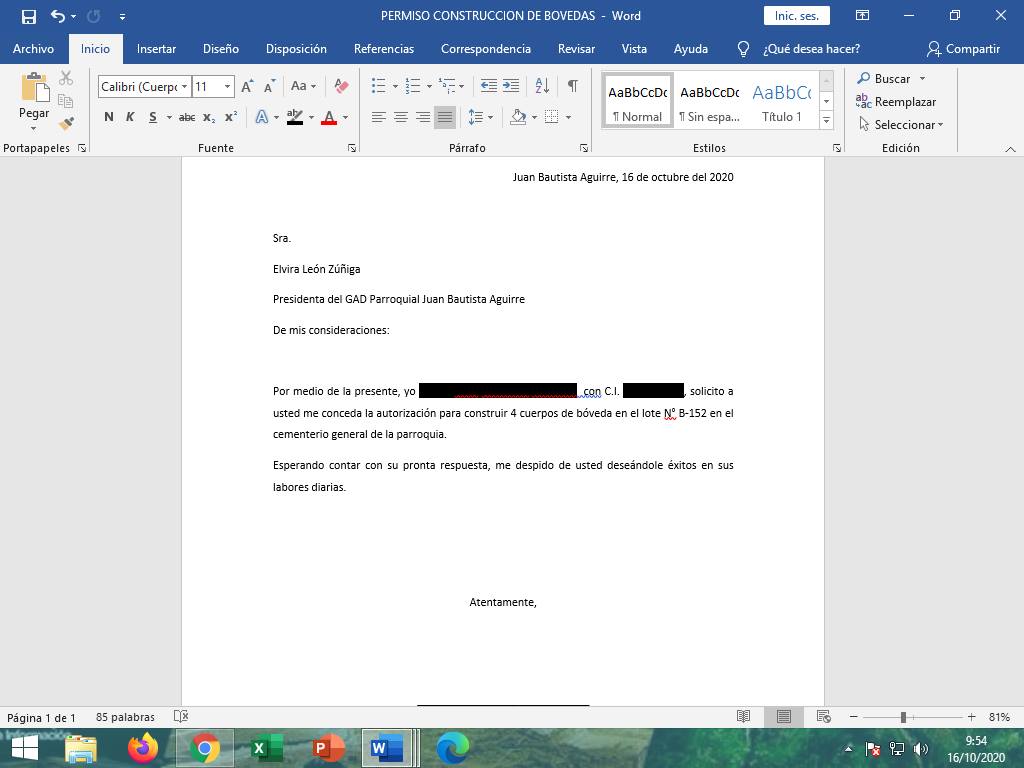
Task: Click the zoom slider handle
Action: (903, 717)
